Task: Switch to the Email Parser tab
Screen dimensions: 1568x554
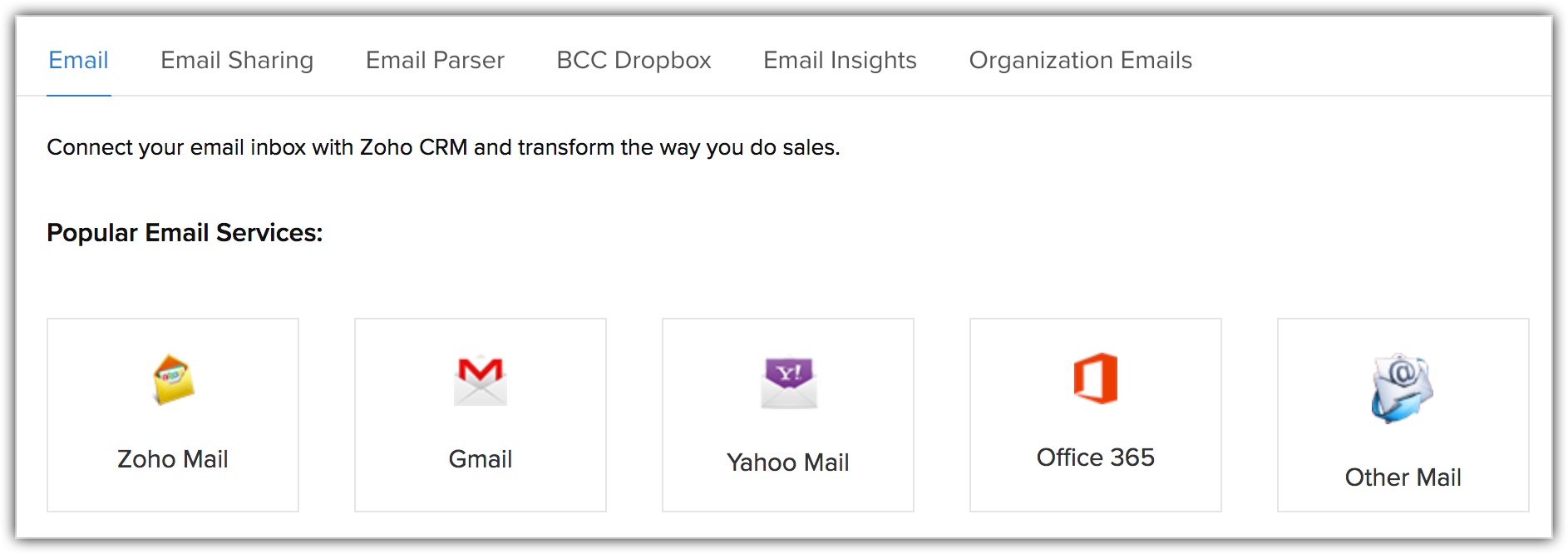Action: coord(435,60)
